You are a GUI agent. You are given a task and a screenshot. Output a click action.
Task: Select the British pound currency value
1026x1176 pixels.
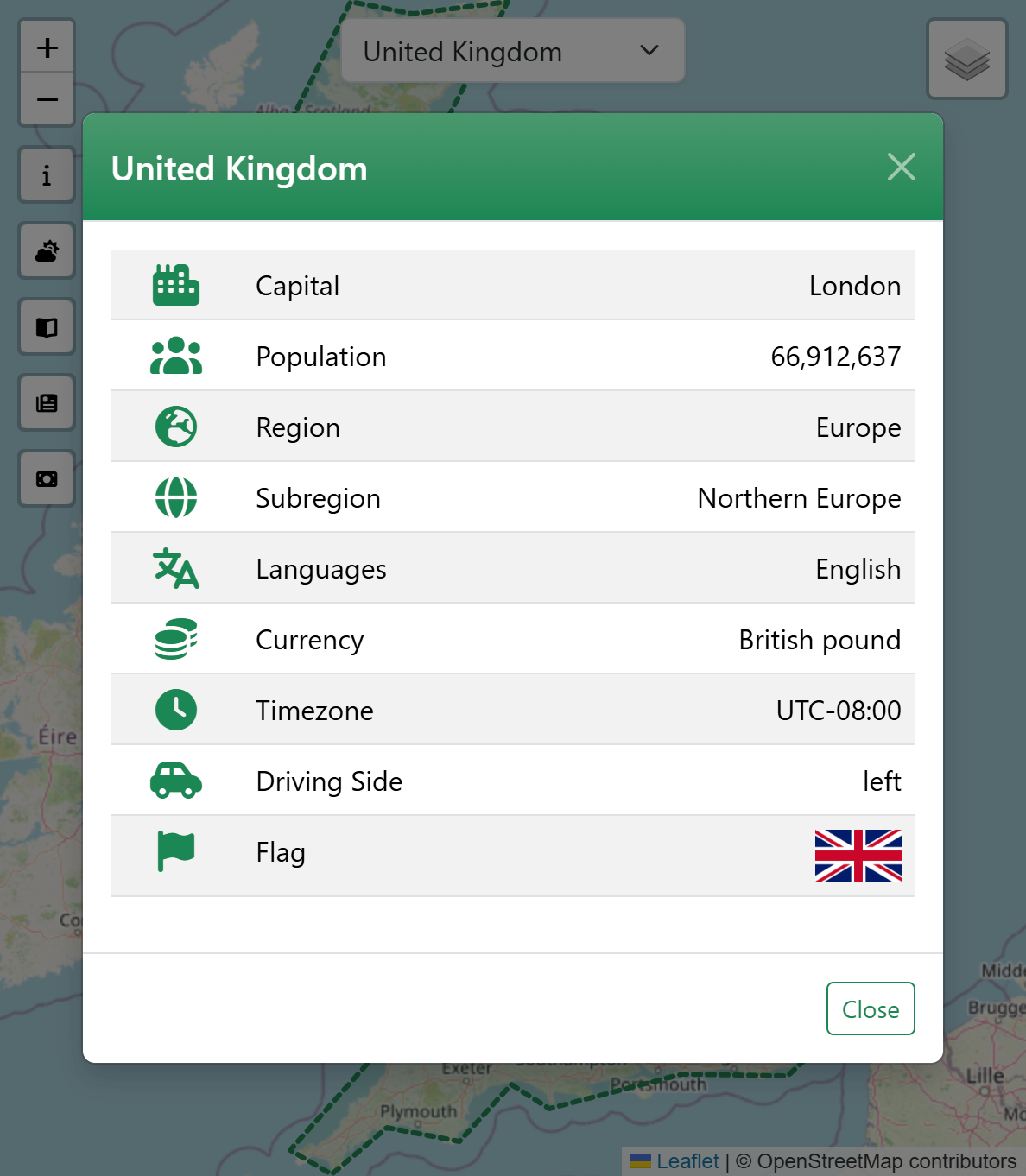click(x=820, y=640)
